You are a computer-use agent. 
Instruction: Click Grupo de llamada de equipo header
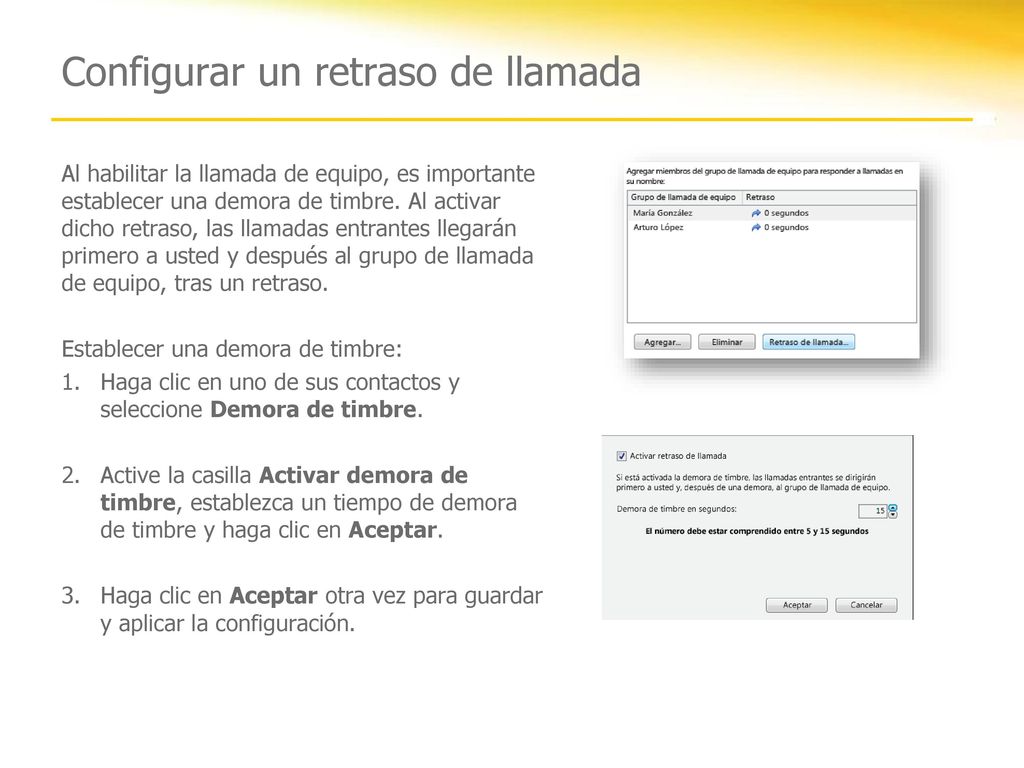[684, 197]
